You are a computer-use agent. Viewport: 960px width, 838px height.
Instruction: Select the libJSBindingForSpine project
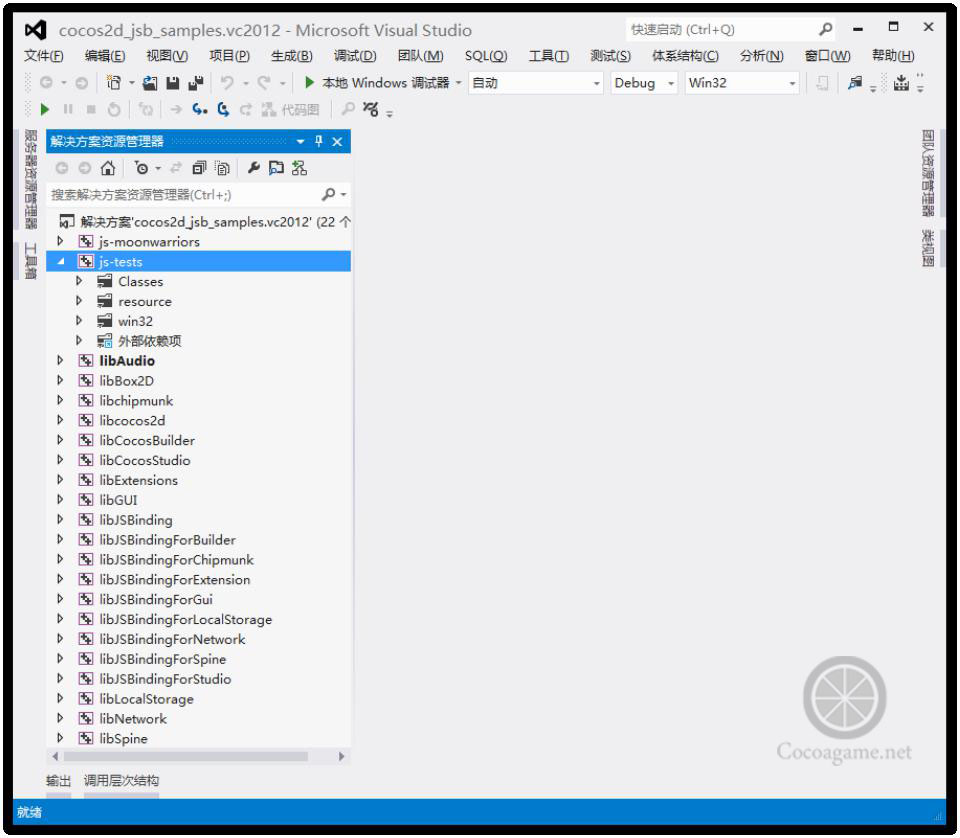tap(163, 659)
